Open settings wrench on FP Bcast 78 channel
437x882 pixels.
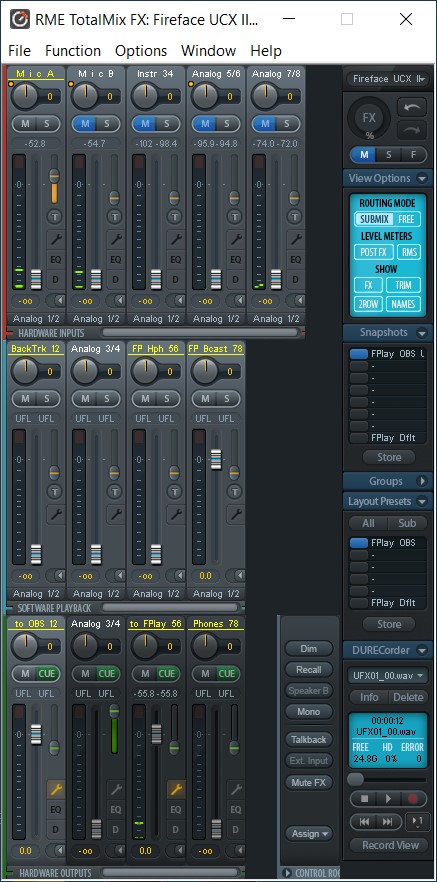(x=236, y=514)
